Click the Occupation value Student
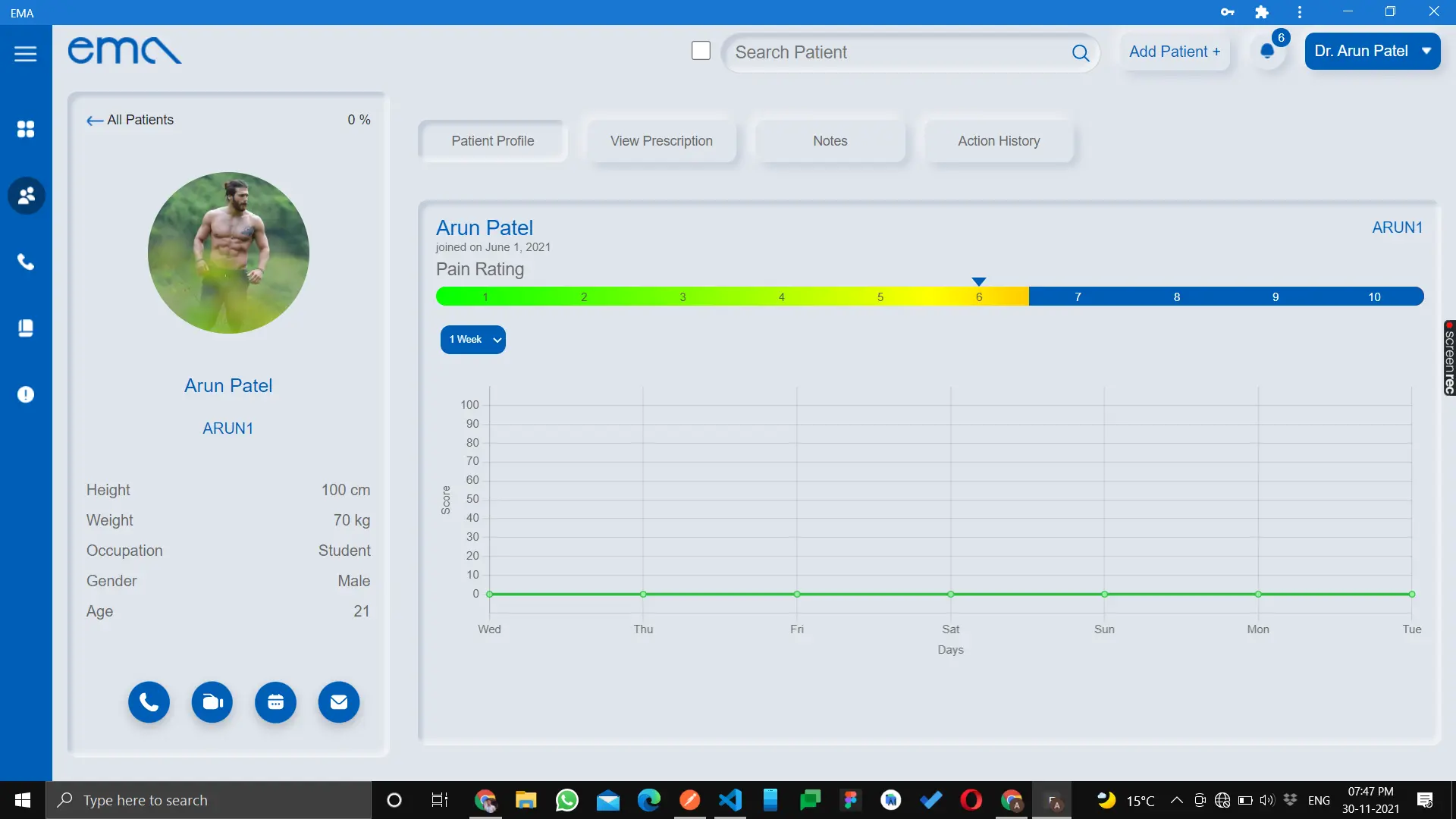This screenshot has width=1456, height=819. pos(344,551)
